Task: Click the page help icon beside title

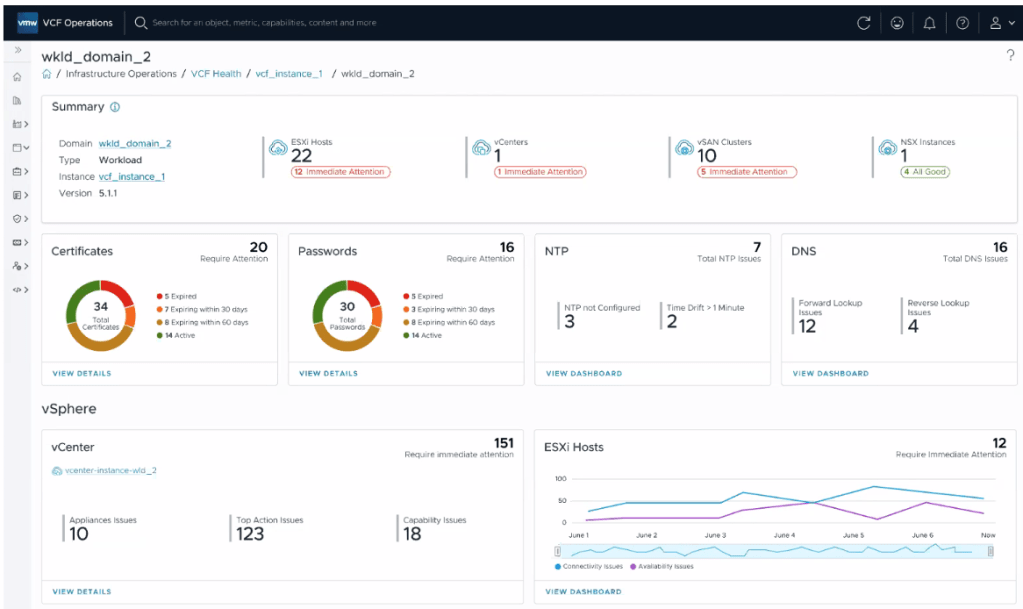Action: click(x=1010, y=56)
